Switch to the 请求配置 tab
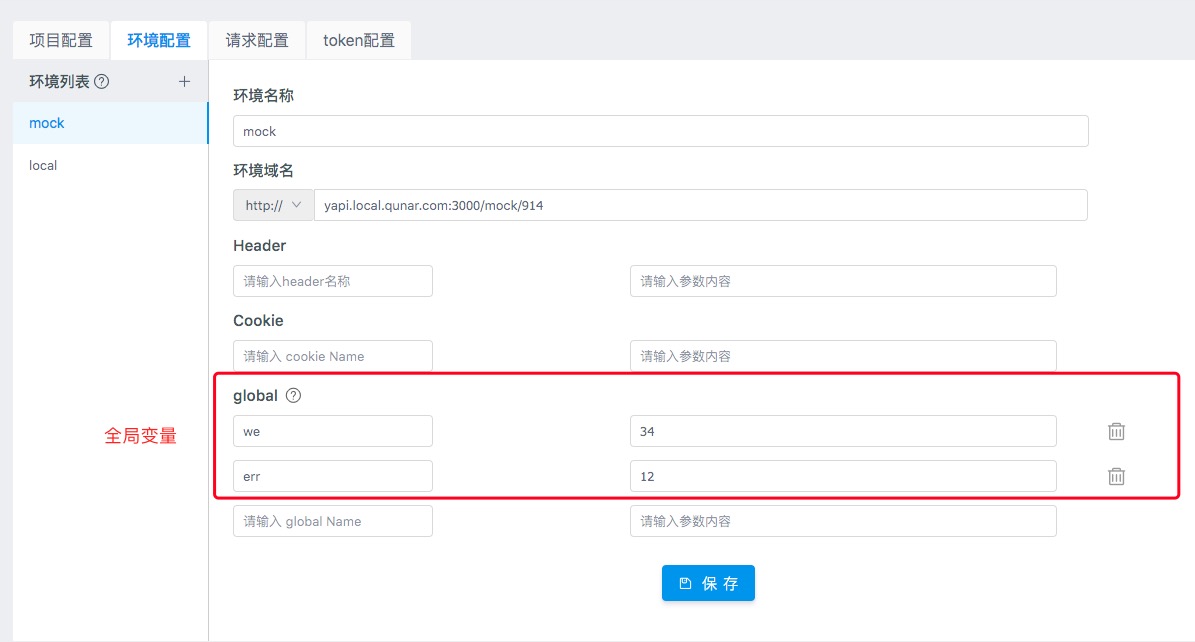Image resolution: width=1195 pixels, height=642 pixels. (257, 40)
